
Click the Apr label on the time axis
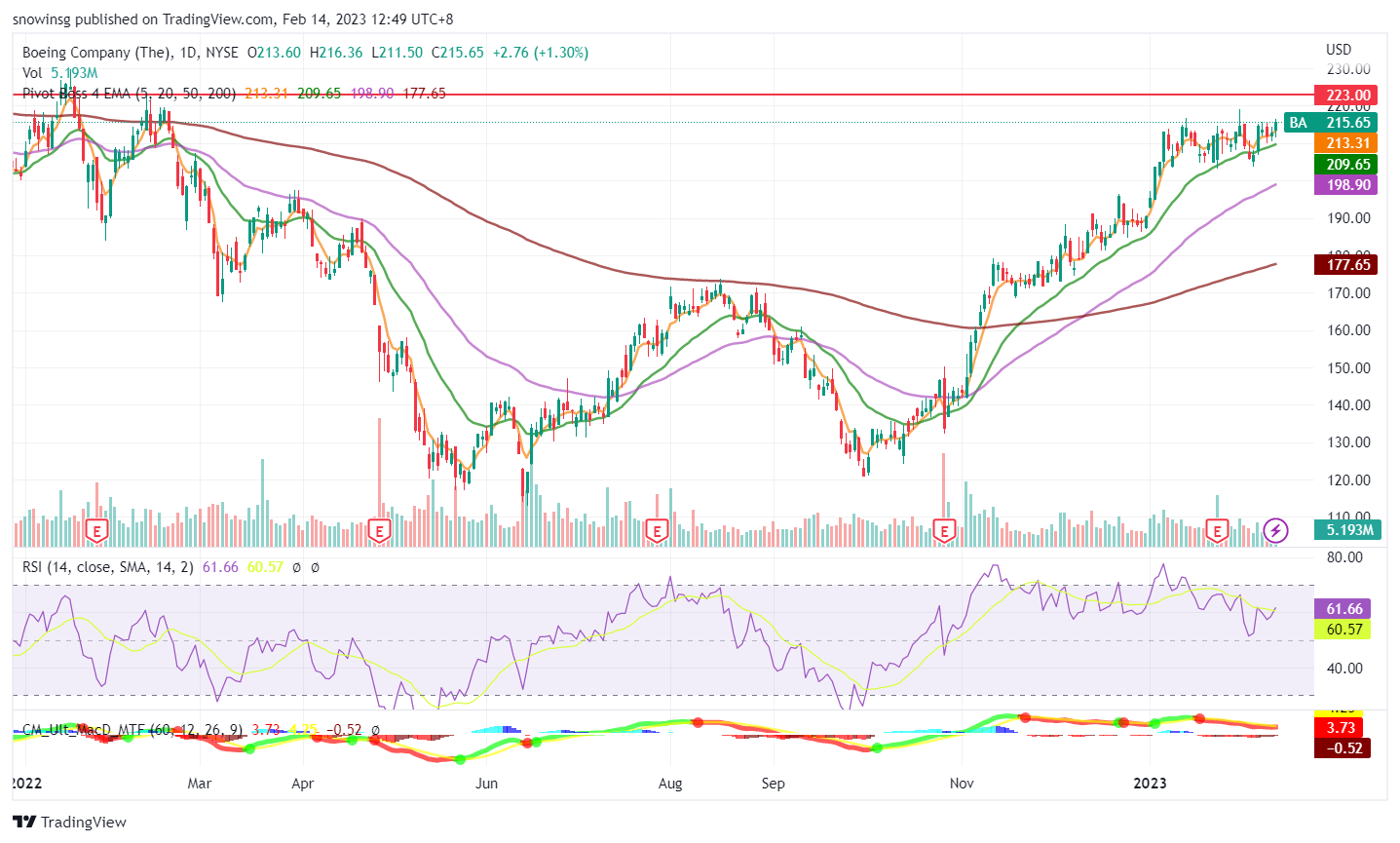click(x=303, y=784)
